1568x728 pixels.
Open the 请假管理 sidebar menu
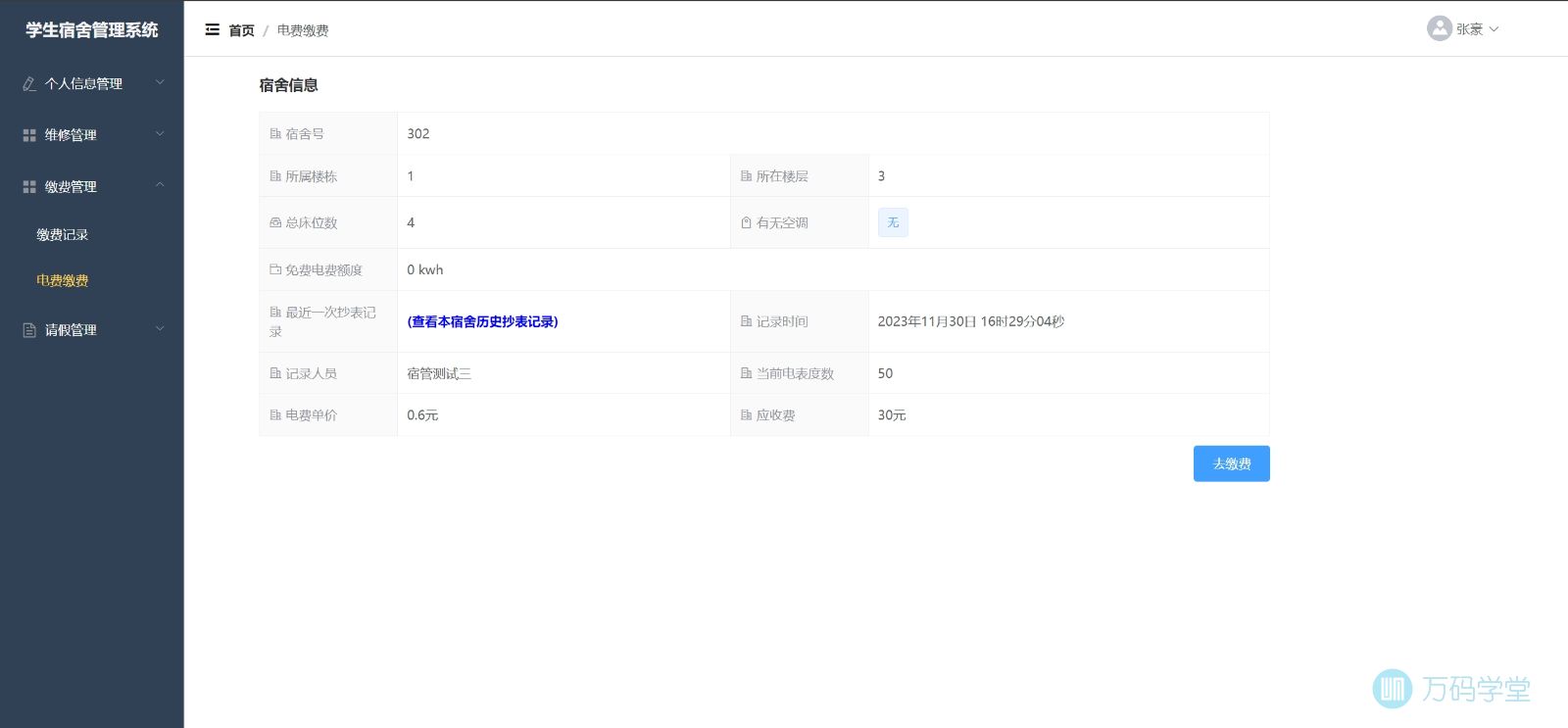click(x=92, y=330)
